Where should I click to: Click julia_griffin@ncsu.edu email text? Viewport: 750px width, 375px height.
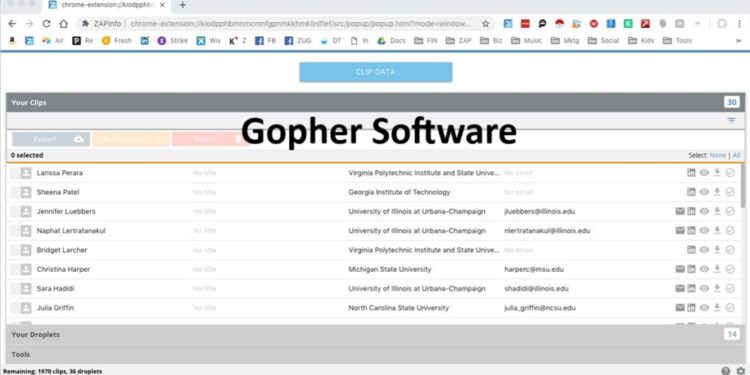pyautogui.click(x=540, y=308)
